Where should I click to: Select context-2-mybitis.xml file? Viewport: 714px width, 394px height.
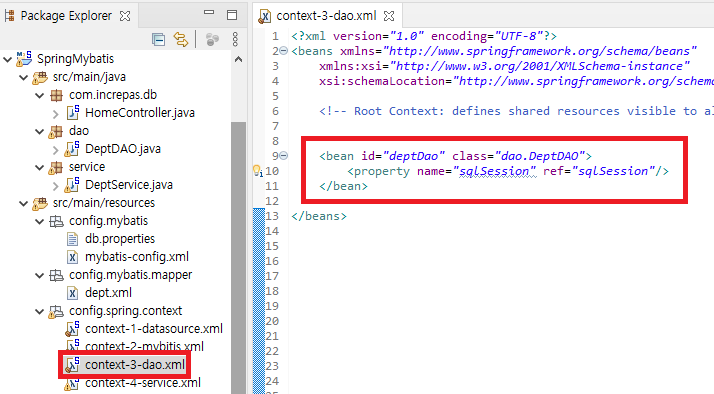coord(144,346)
